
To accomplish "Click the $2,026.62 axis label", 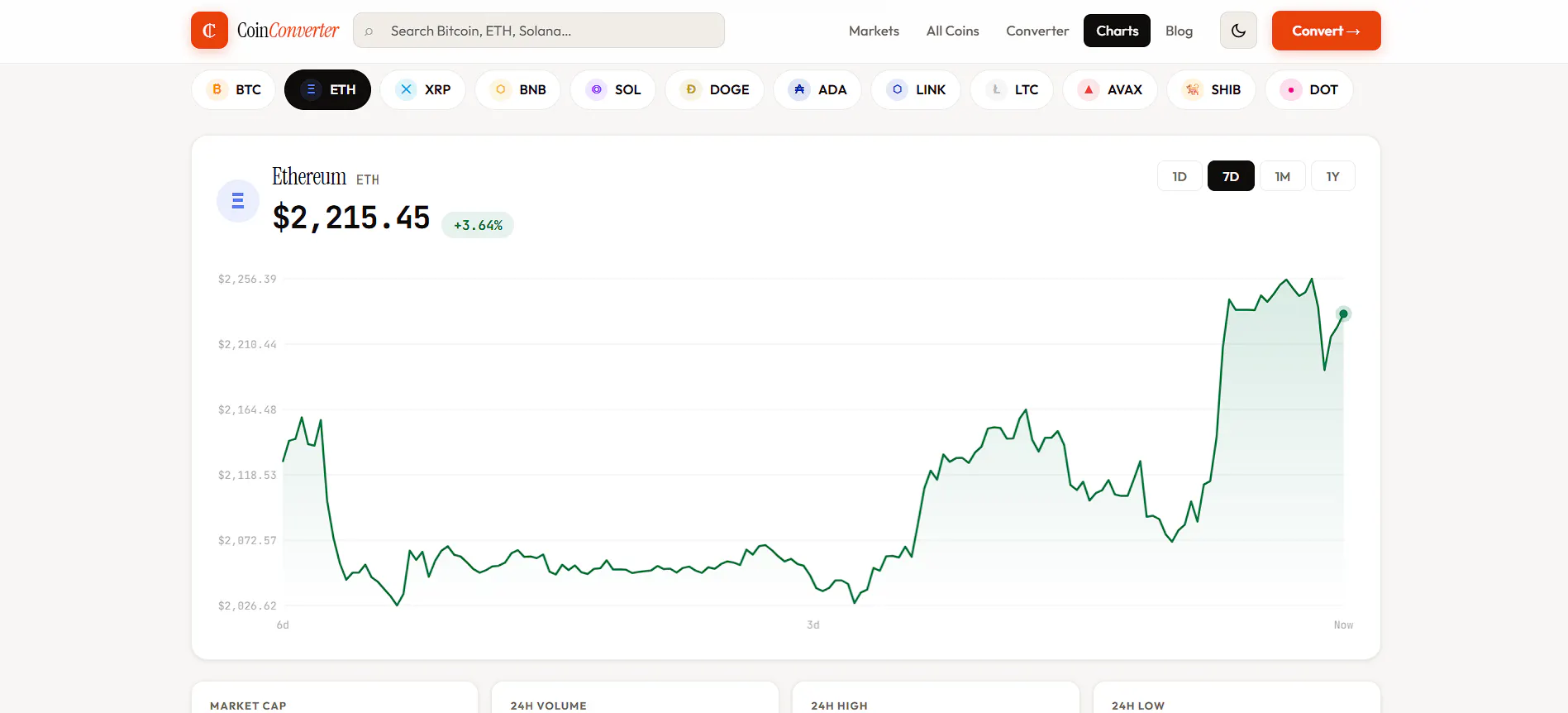I will [x=247, y=605].
